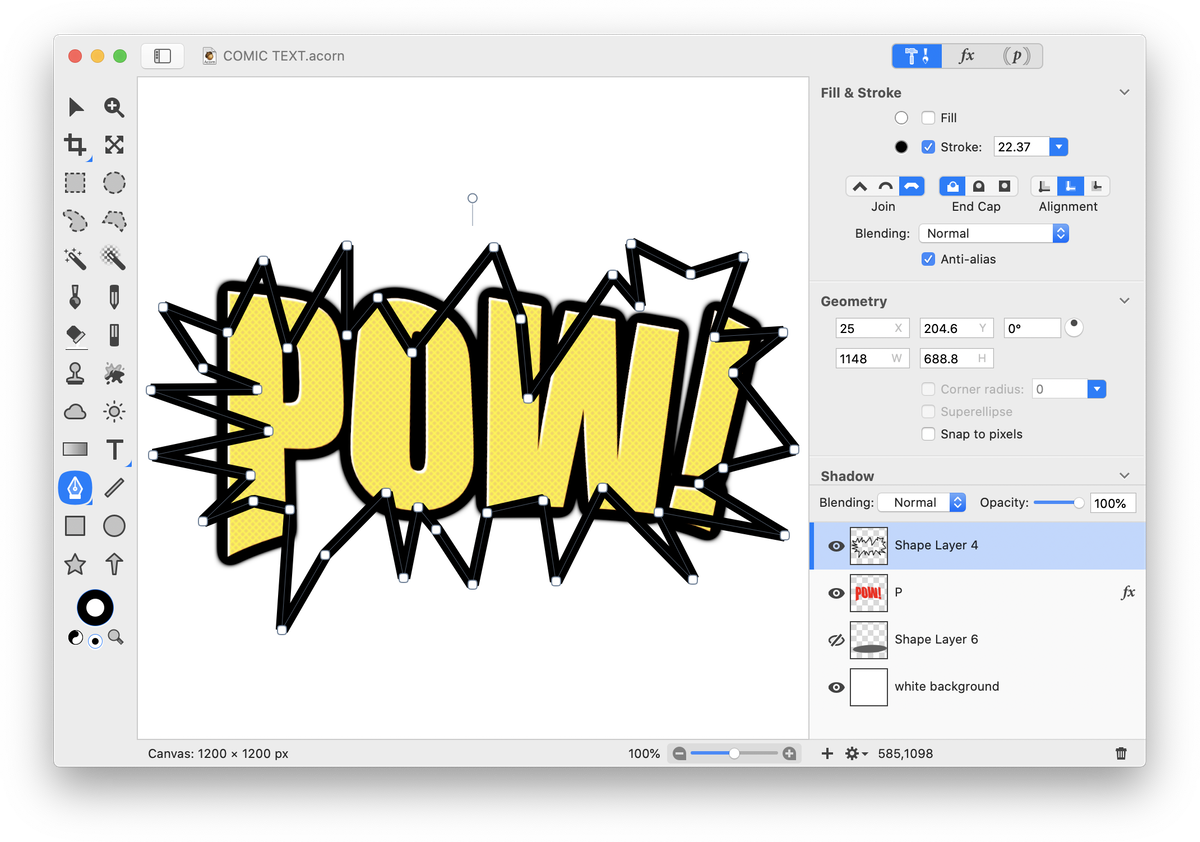1200x842 pixels.
Task: Open the Stroke width dropdown
Action: (1058, 147)
